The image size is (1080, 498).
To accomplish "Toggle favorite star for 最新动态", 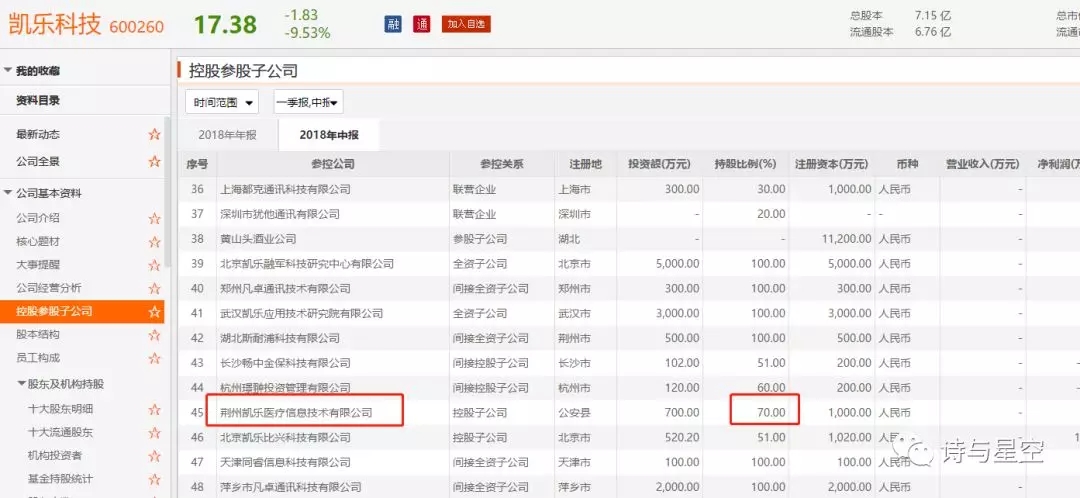I will coord(154,134).
